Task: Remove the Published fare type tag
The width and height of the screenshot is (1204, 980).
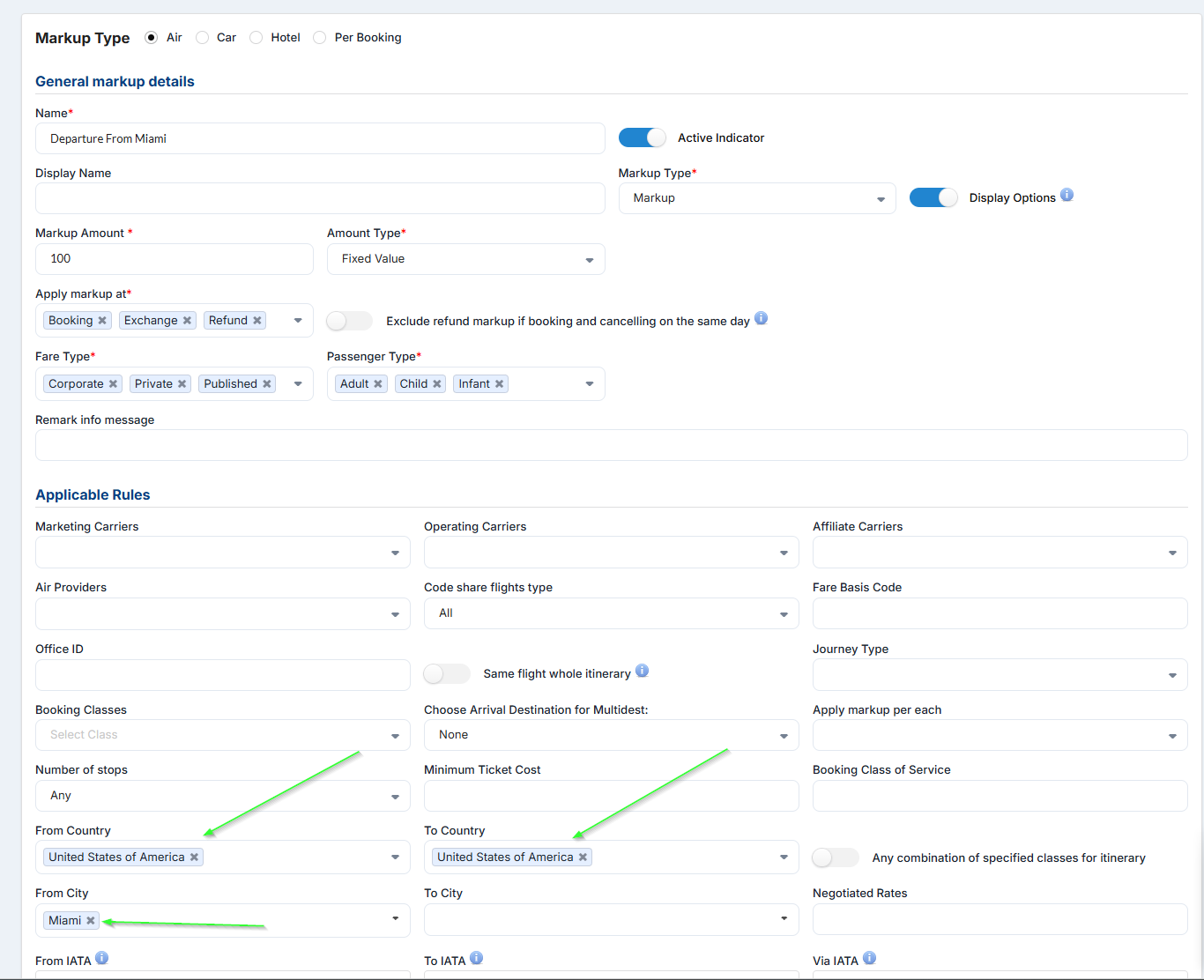Action: point(267,384)
